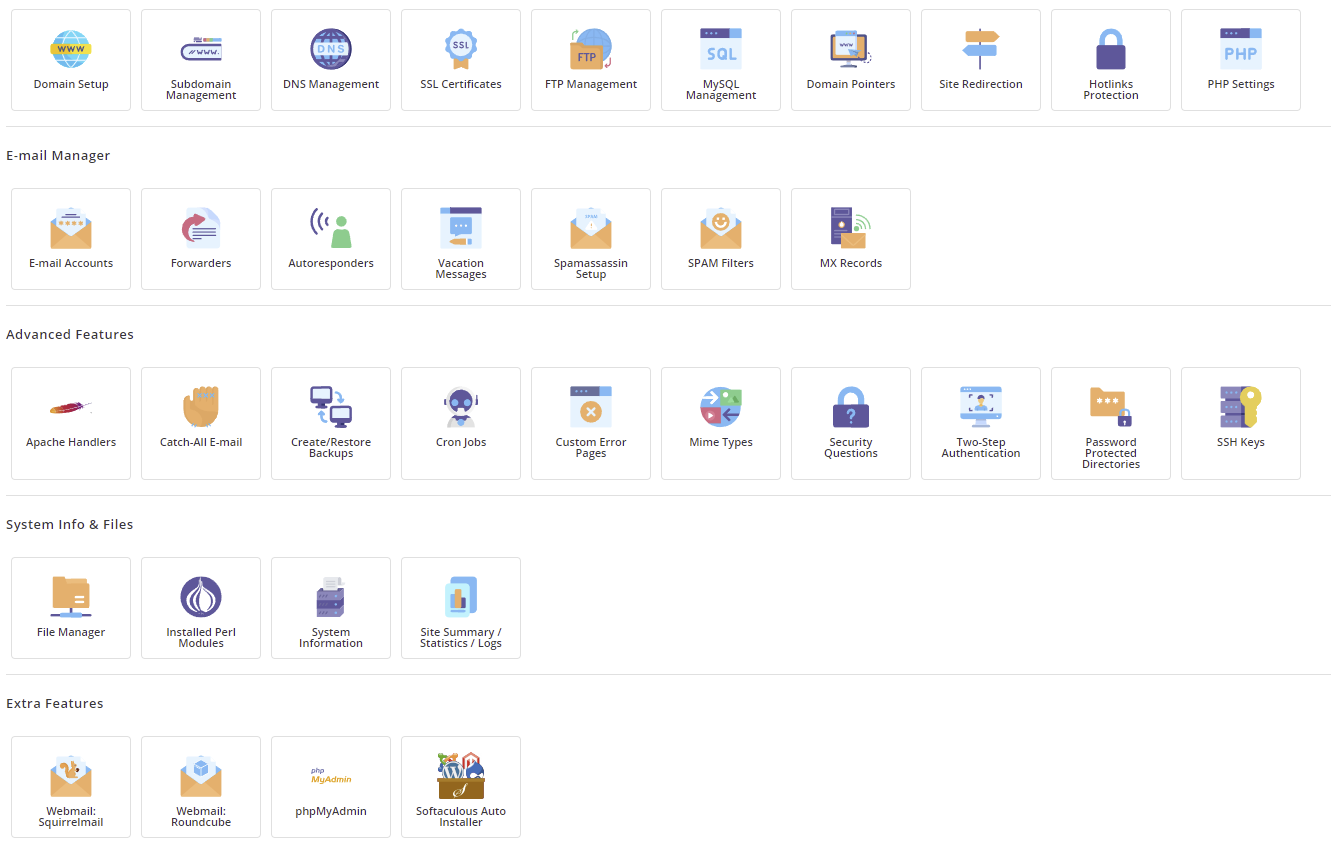
Task: Open SPAM Filters
Action: tap(720, 239)
